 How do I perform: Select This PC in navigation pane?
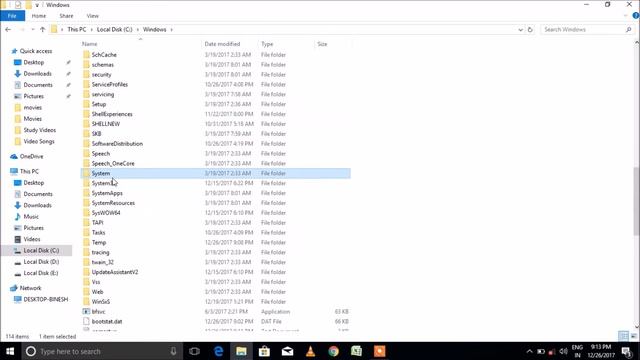click(29, 171)
